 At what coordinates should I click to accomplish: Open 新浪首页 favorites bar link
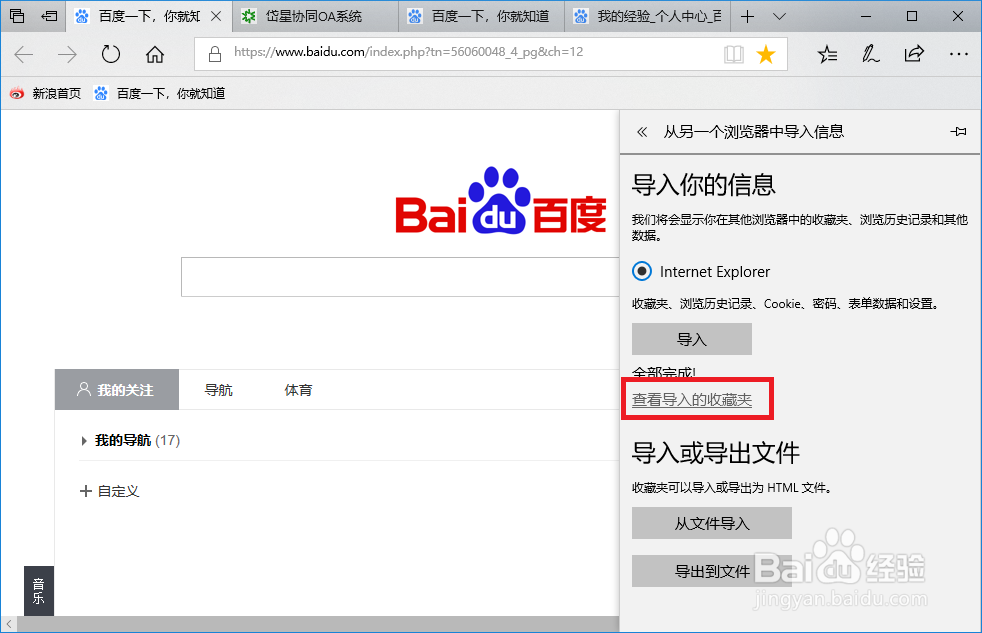click(x=45, y=93)
